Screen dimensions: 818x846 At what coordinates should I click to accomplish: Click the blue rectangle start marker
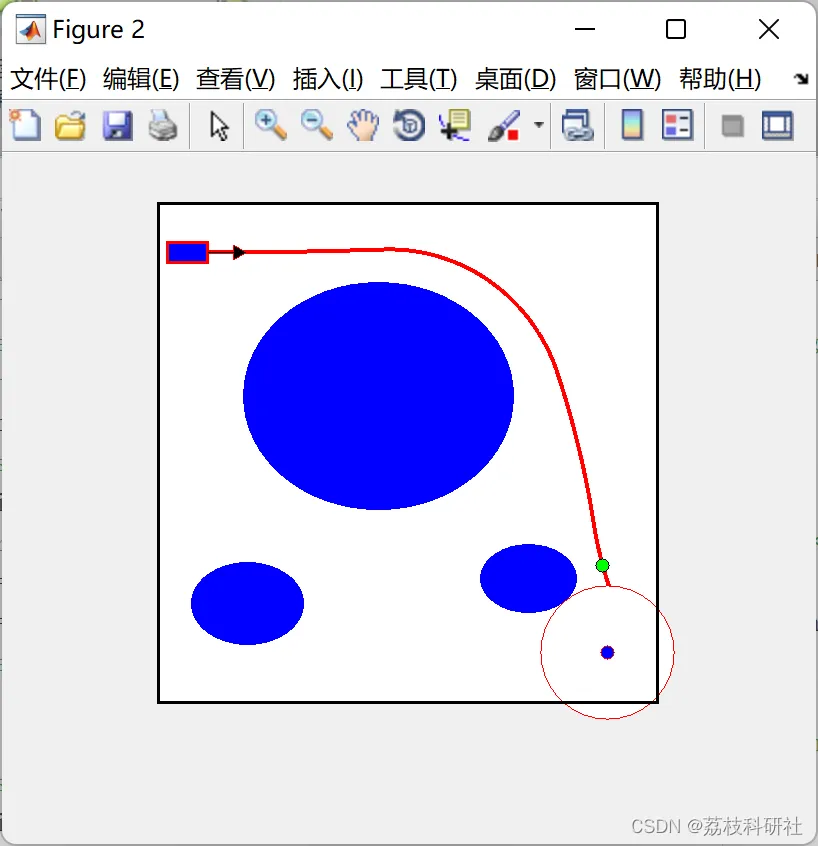click(x=187, y=253)
